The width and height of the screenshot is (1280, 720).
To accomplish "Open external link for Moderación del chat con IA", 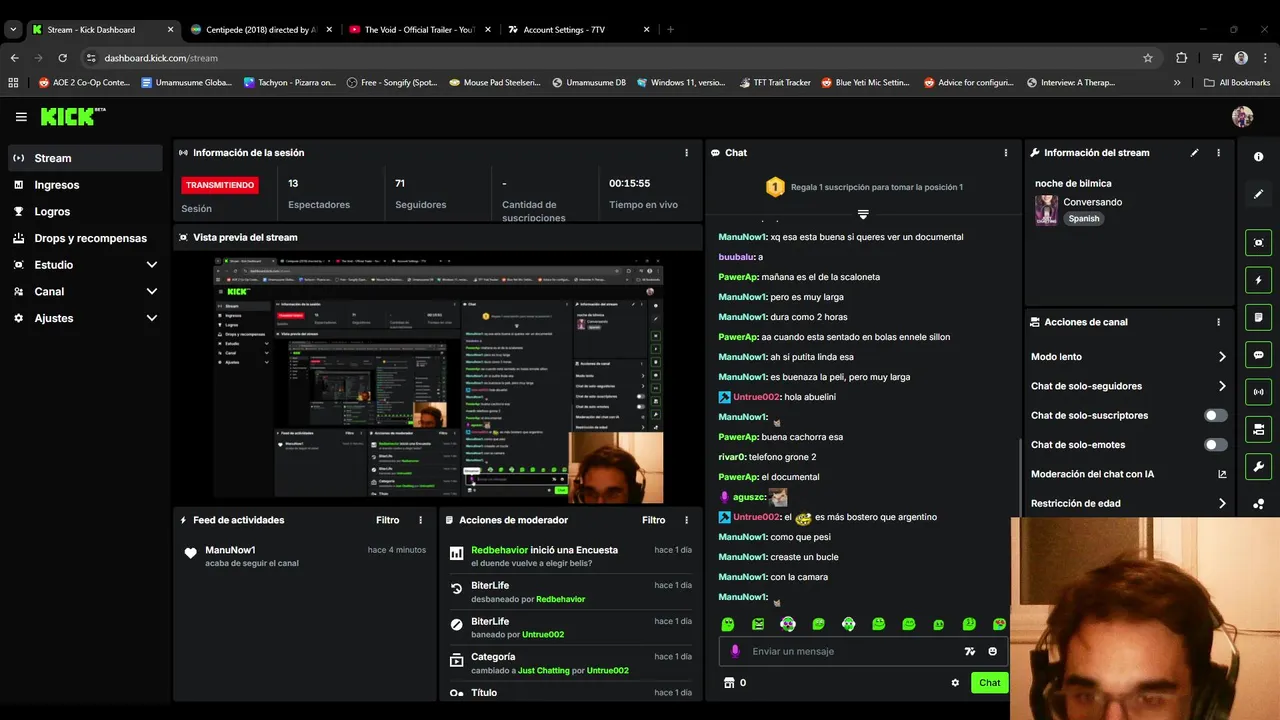I will [1221, 474].
